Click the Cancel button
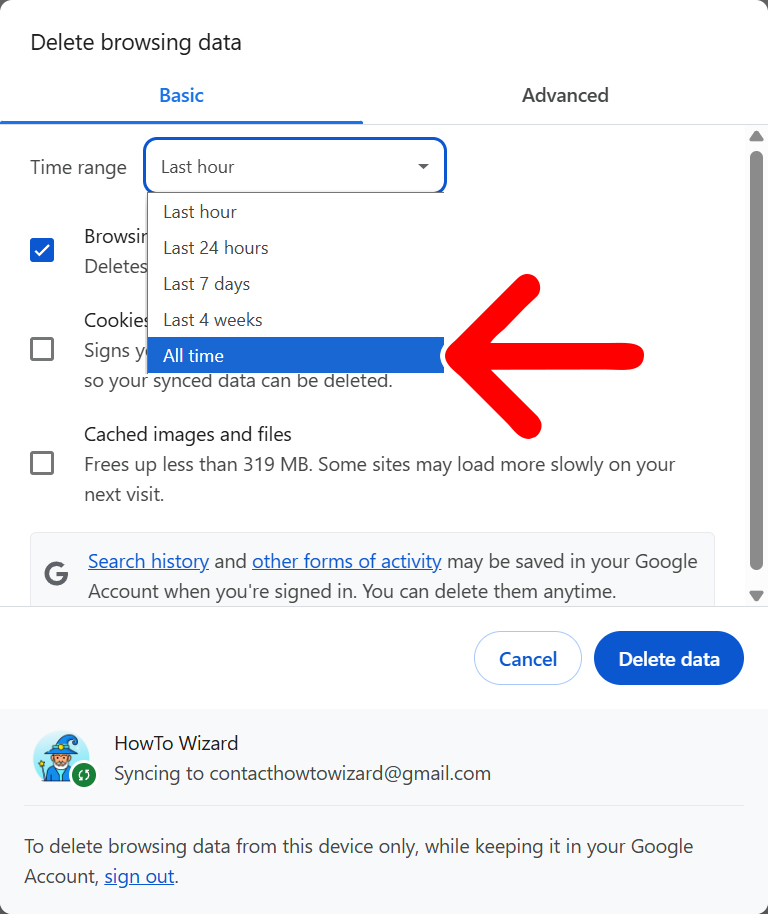Screen dimensions: 768x914 click(527, 659)
